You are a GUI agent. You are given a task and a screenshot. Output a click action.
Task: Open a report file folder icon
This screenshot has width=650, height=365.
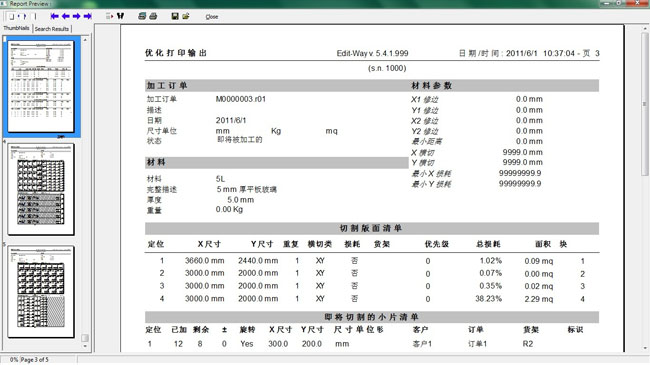point(186,16)
